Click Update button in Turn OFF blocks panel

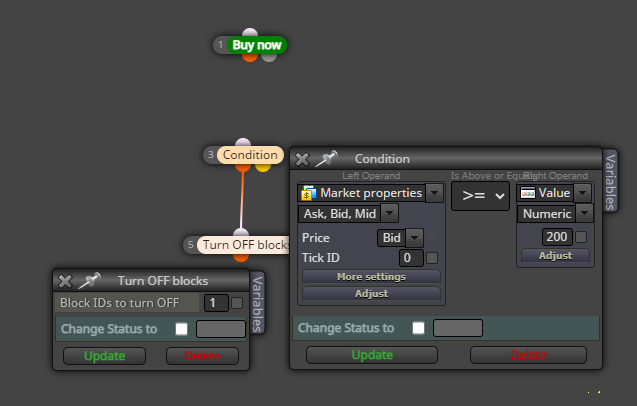coord(104,356)
